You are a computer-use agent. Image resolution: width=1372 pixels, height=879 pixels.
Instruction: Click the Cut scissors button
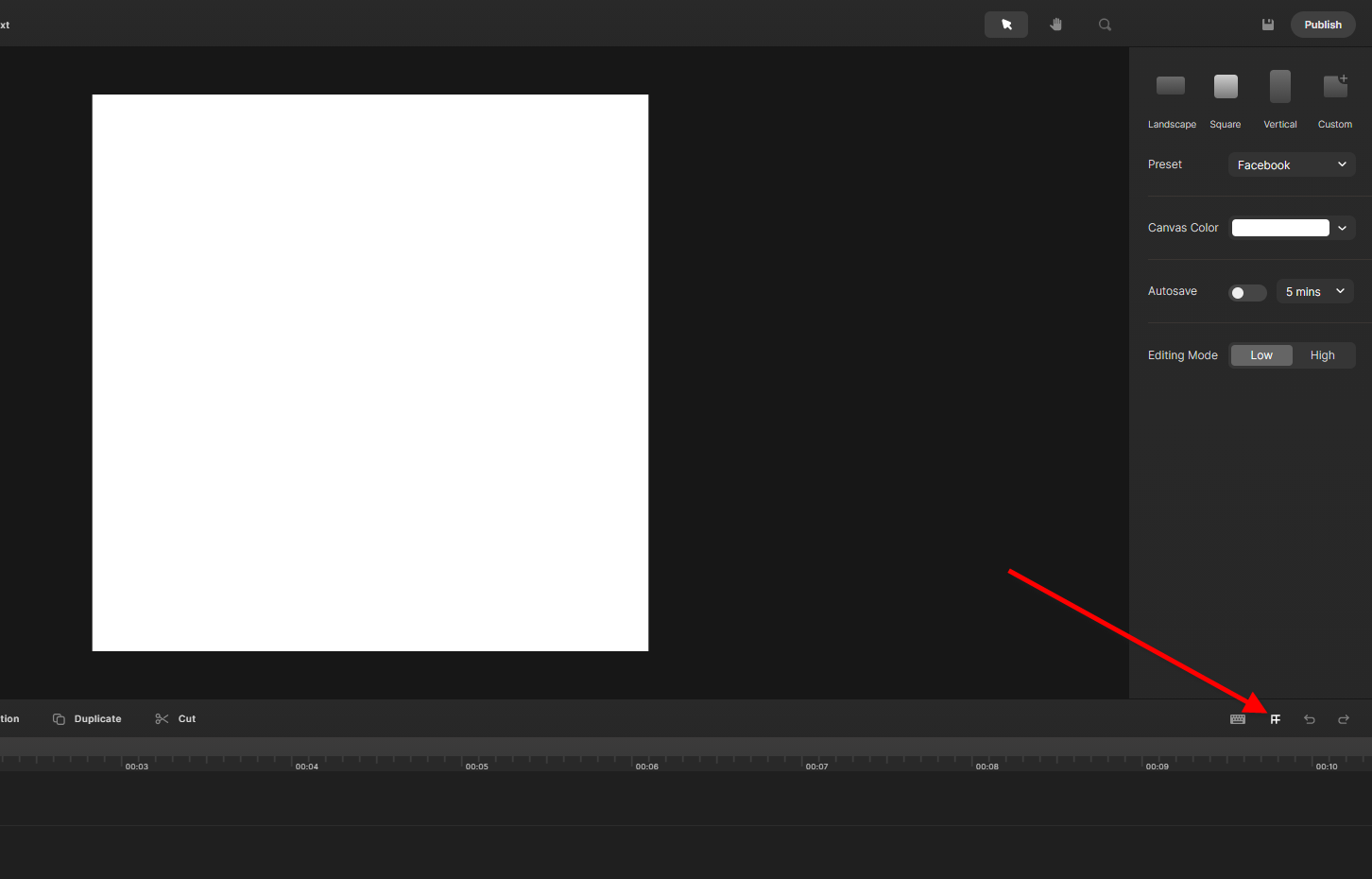176,719
